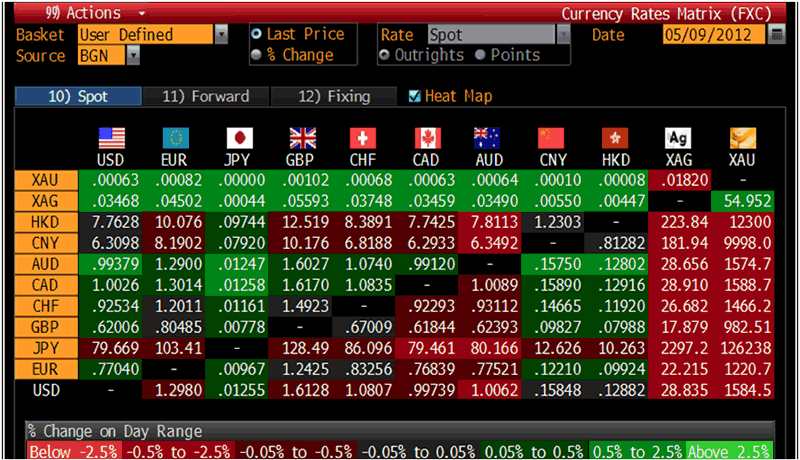Viewport: 800px width, 460px height.
Task: Click the EUR European Union flag icon
Action: pos(175,139)
